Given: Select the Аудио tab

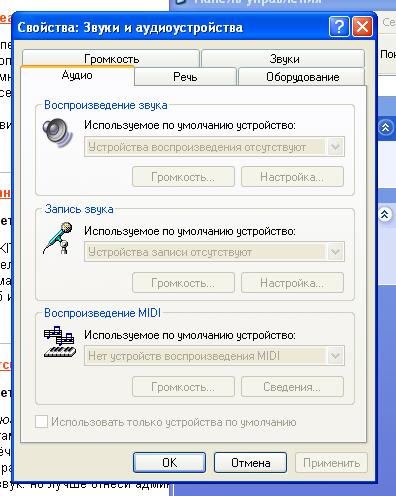Looking at the screenshot, I should (77, 76).
